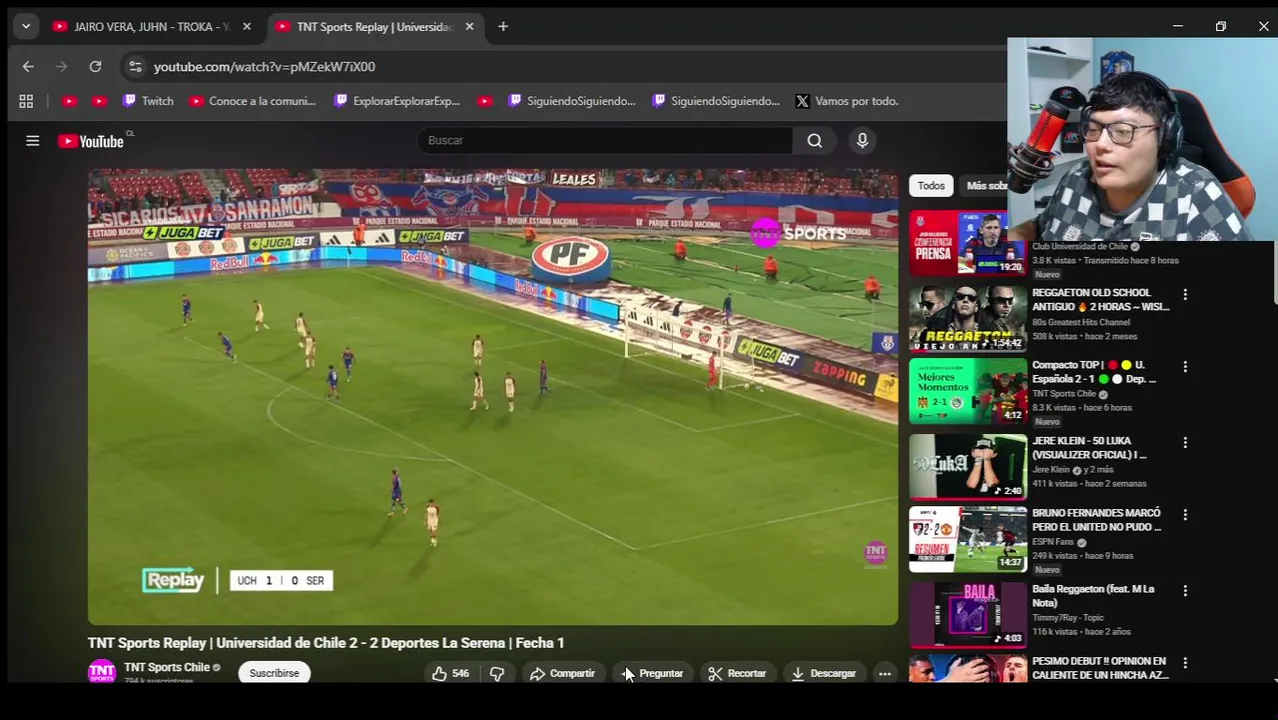Open options for Compacto TOP U. Española video
The height and width of the screenshot is (720, 1278).
click(x=1185, y=367)
